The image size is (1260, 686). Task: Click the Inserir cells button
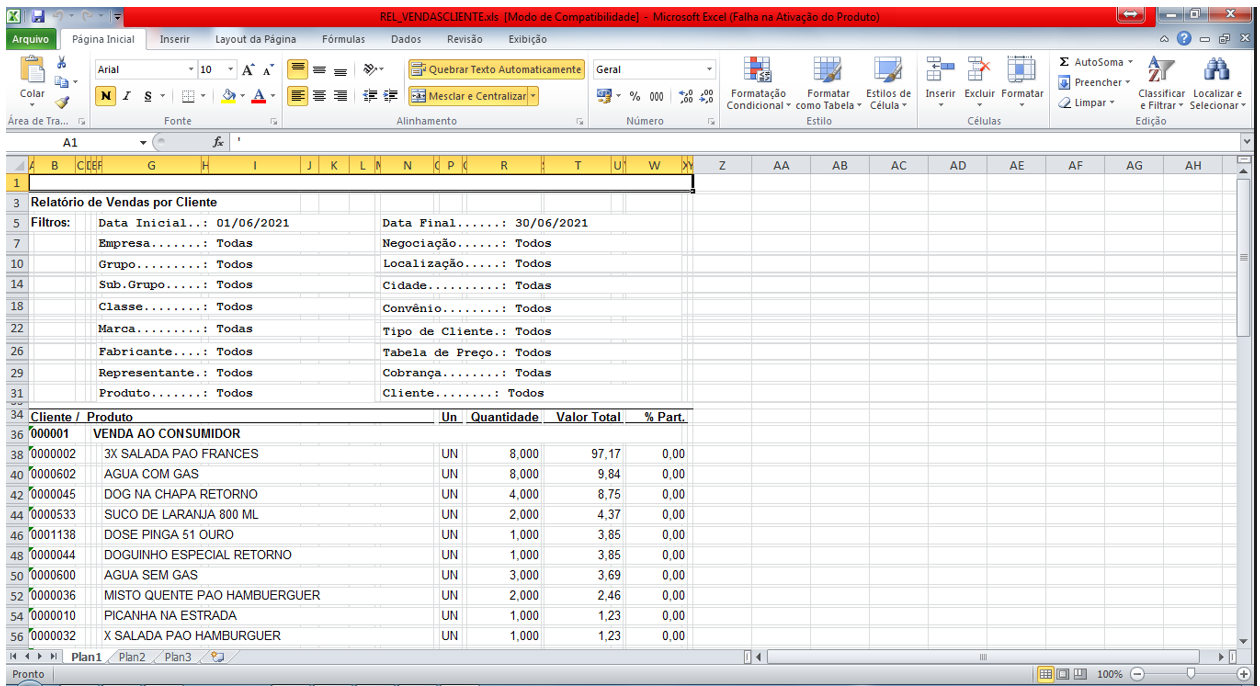tap(940, 83)
